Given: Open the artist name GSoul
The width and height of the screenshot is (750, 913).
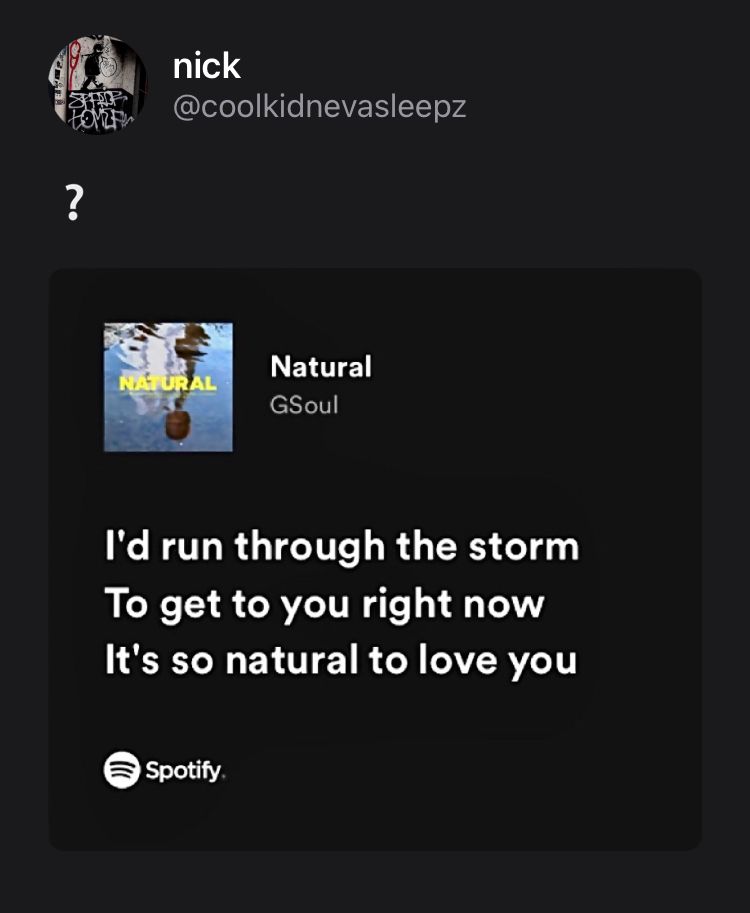Looking at the screenshot, I should (x=304, y=406).
